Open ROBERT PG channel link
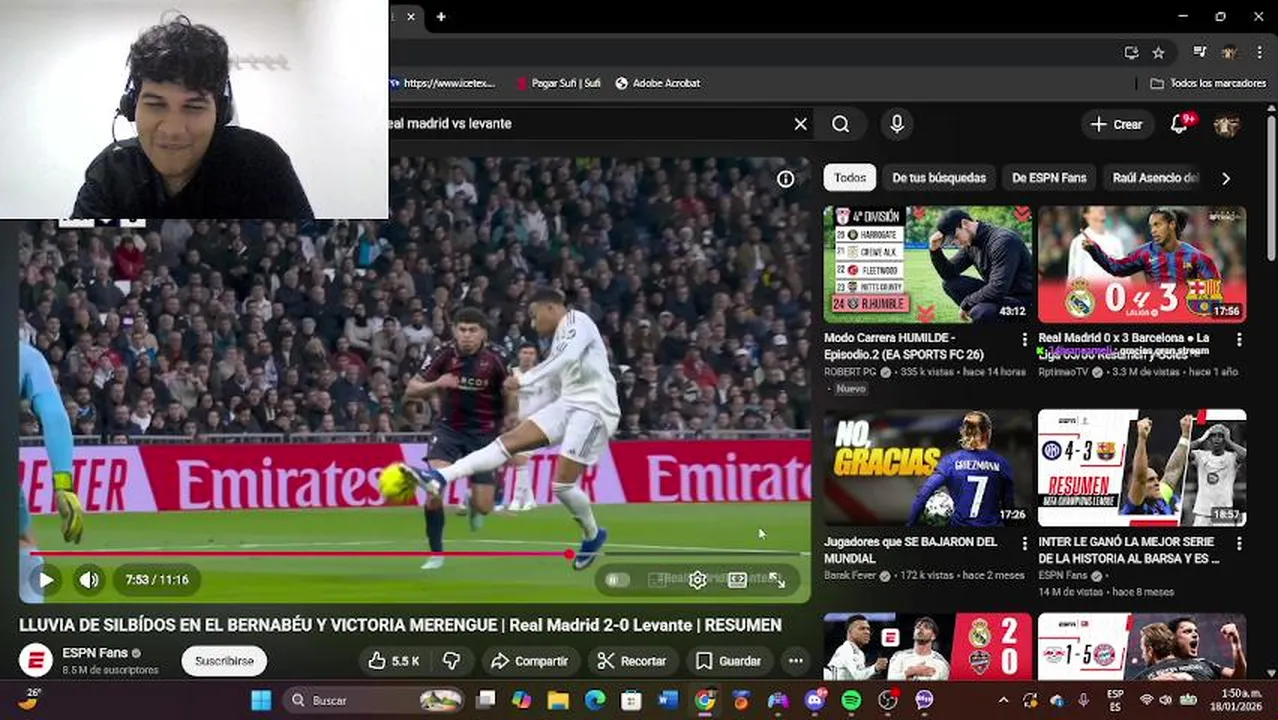Viewport: 1278px width, 720px height. (x=850, y=372)
